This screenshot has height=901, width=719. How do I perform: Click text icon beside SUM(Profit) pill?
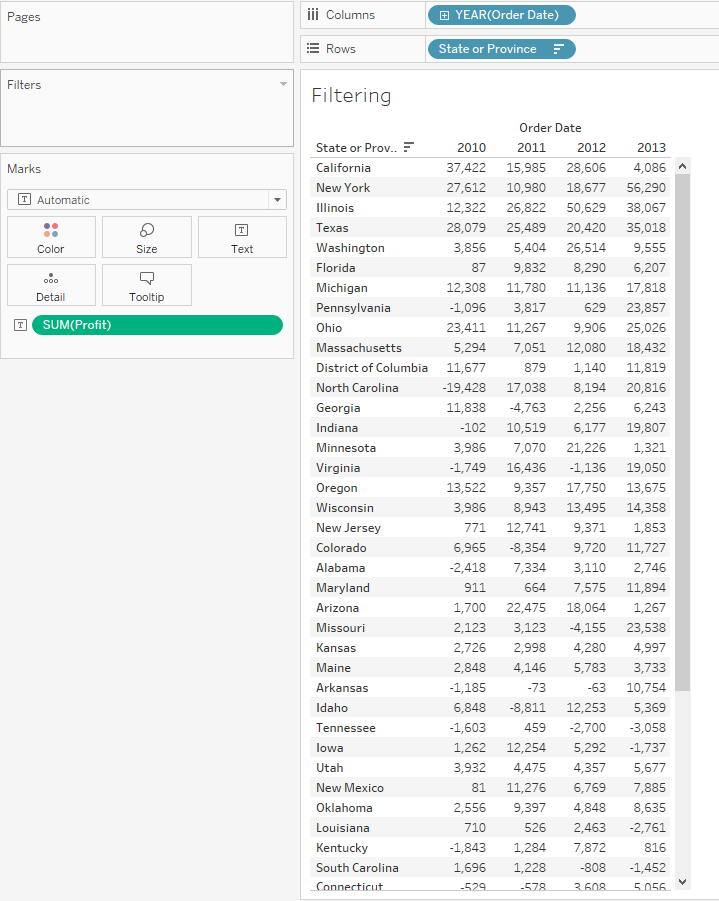[21, 325]
